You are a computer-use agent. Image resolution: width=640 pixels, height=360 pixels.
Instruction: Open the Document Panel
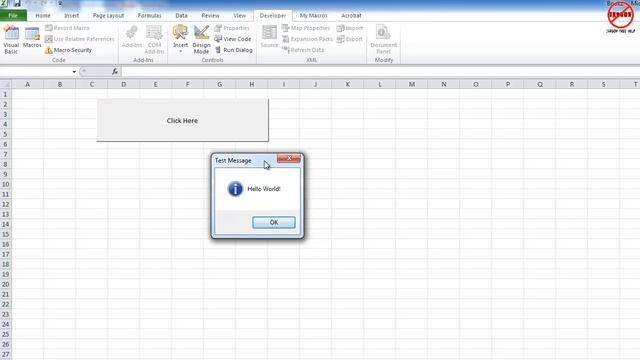coord(383,39)
